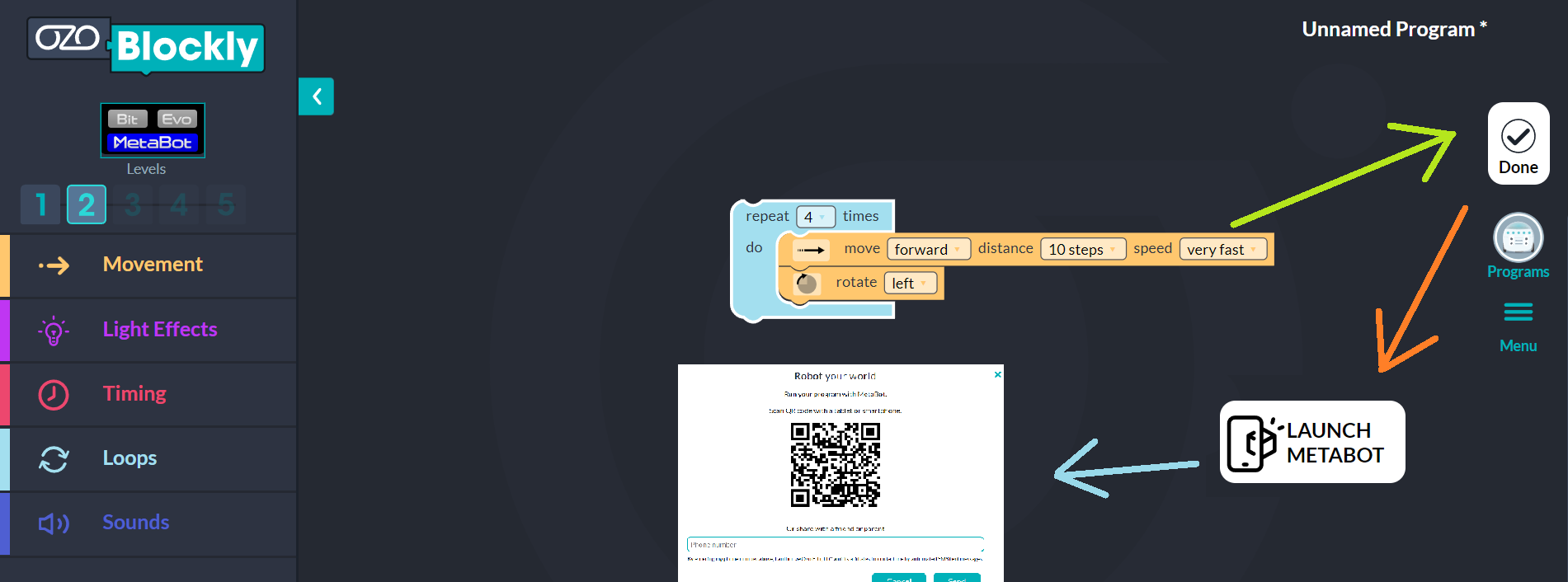This screenshot has height=582, width=1568.
Task: Open the Programs icon
Action: tap(1518, 237)
